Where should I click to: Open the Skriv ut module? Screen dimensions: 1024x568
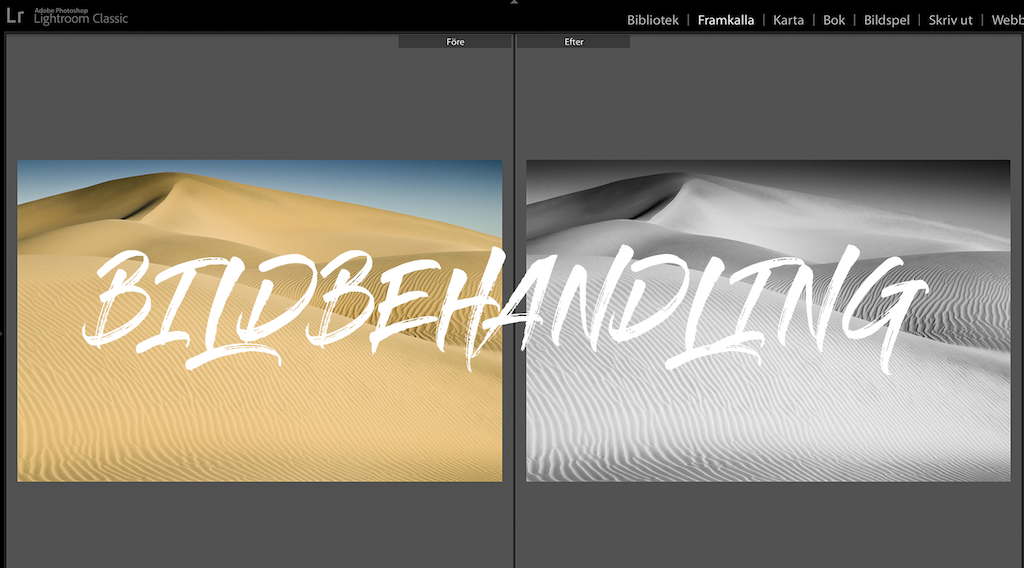pos(950,20)
